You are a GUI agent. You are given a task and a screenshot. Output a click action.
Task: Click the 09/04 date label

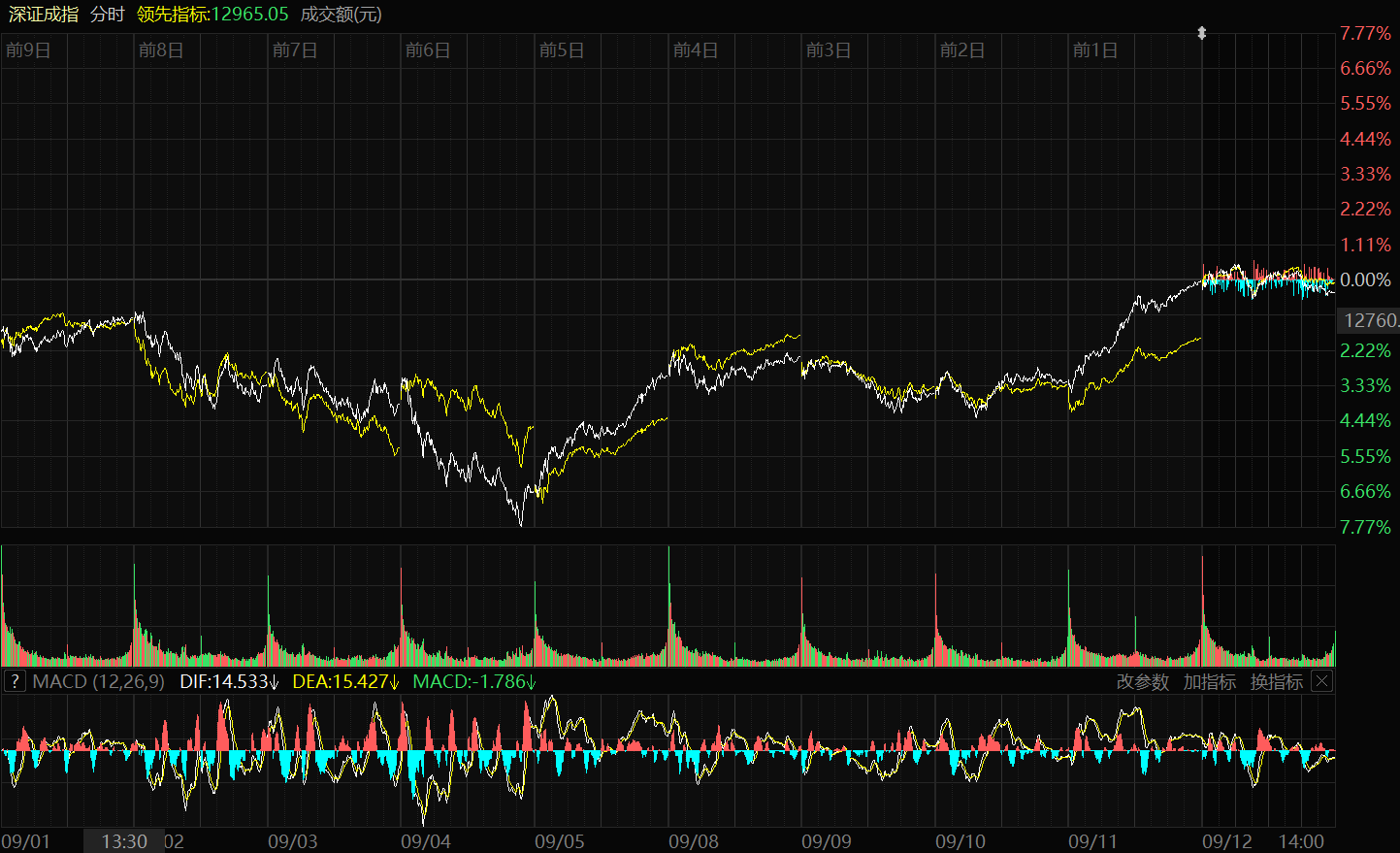[426, 841]
